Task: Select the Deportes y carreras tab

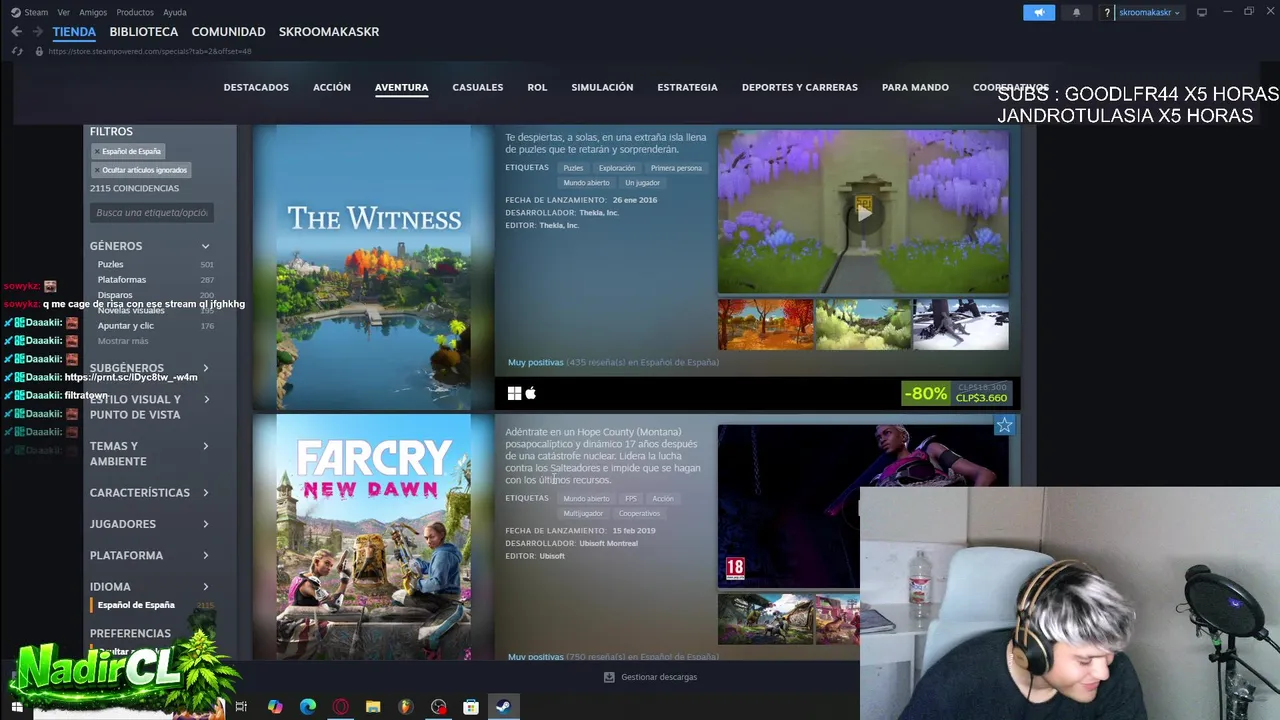Action: 800,87
